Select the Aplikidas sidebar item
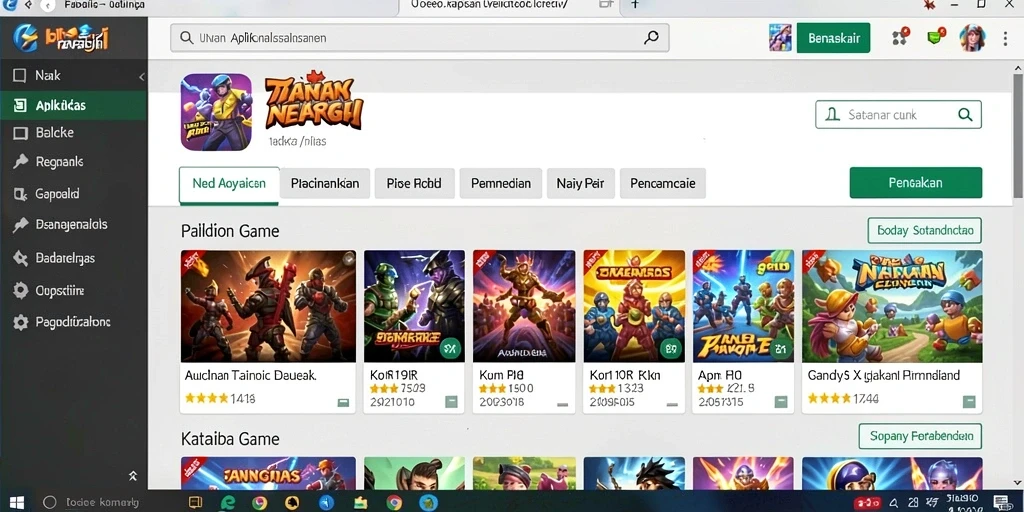The width and height of the screenshot is (1024, 512). coord(74,106)
